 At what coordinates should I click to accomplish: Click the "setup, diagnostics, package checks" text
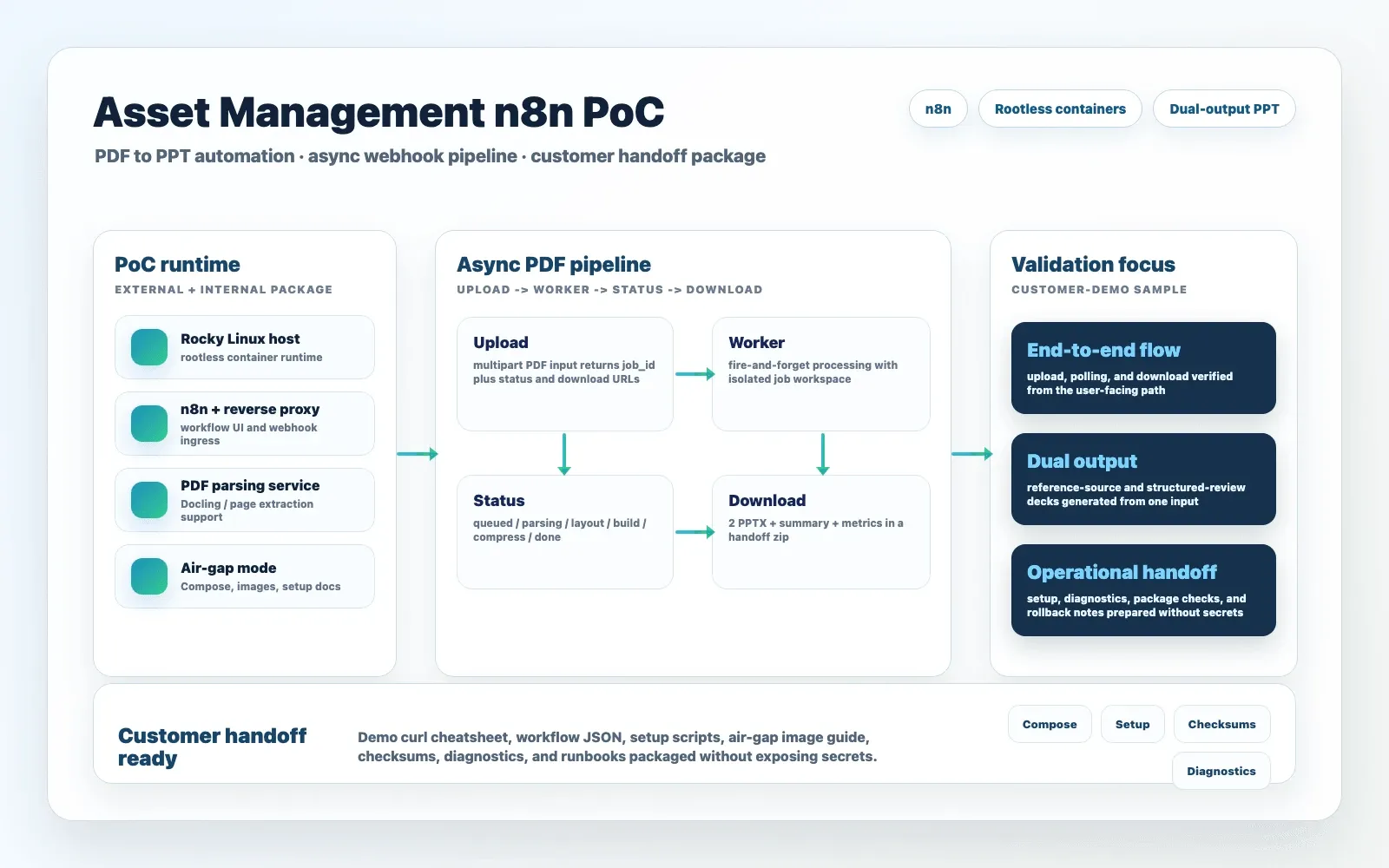(1136, 606)
